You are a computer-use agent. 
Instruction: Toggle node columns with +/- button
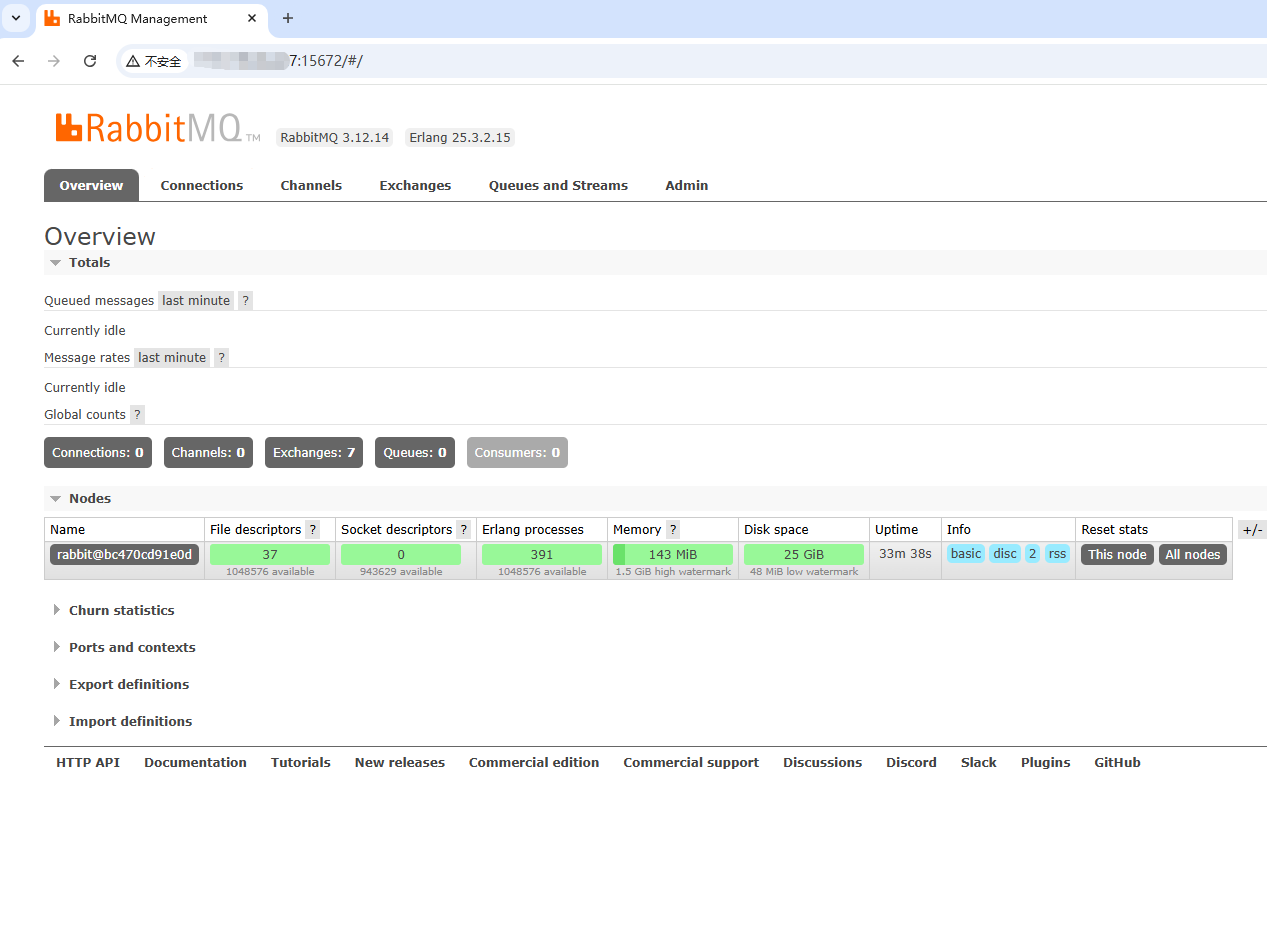(x=1252, y=530)
